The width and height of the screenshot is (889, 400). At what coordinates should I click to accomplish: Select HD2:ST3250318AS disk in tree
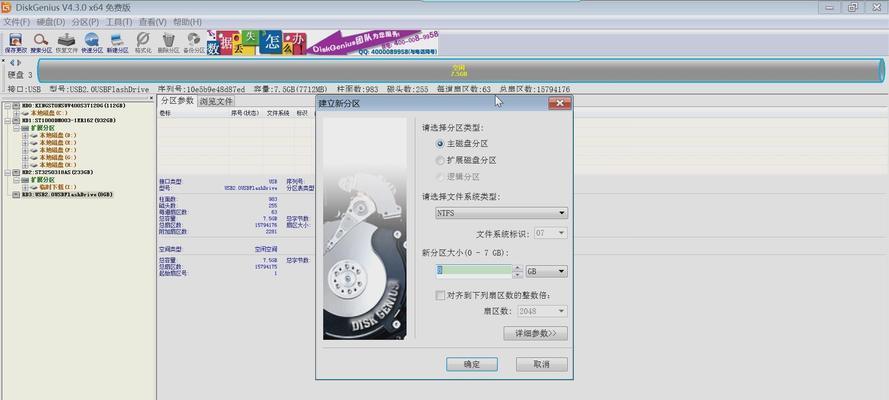[x=57, y=172]
